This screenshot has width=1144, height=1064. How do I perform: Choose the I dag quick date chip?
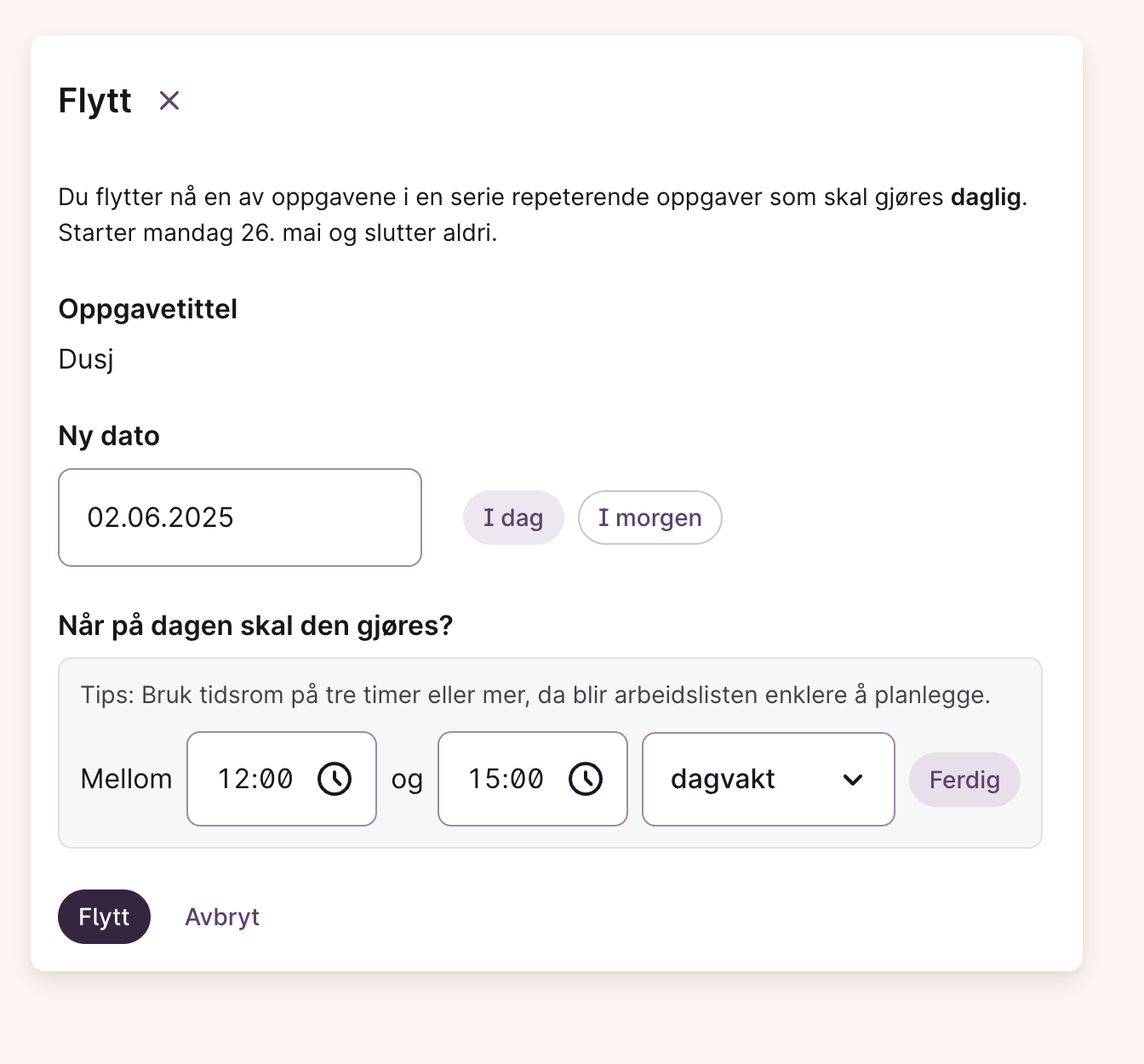(513, 518)
